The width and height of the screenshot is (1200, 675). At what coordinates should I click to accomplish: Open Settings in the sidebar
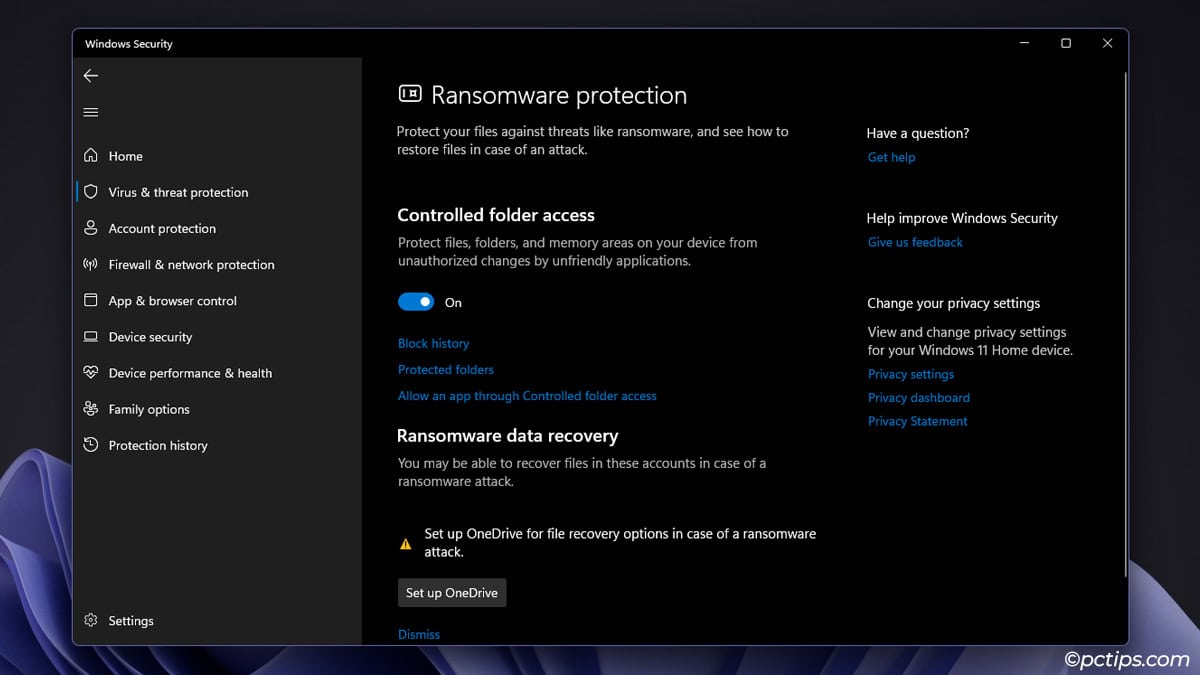pyautogui.click(x=131, y=621)
